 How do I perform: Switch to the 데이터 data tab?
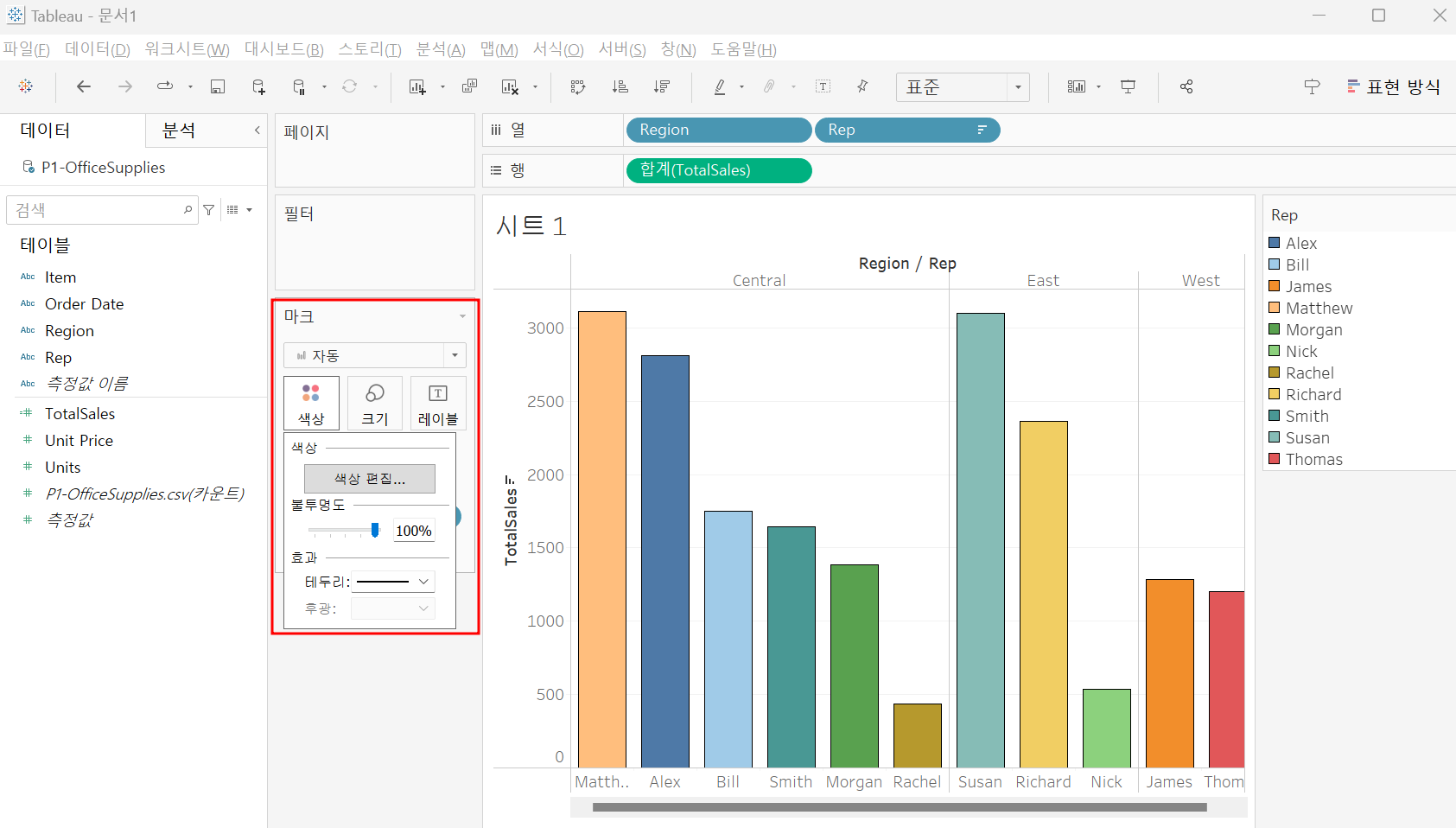tap(45, 131)
